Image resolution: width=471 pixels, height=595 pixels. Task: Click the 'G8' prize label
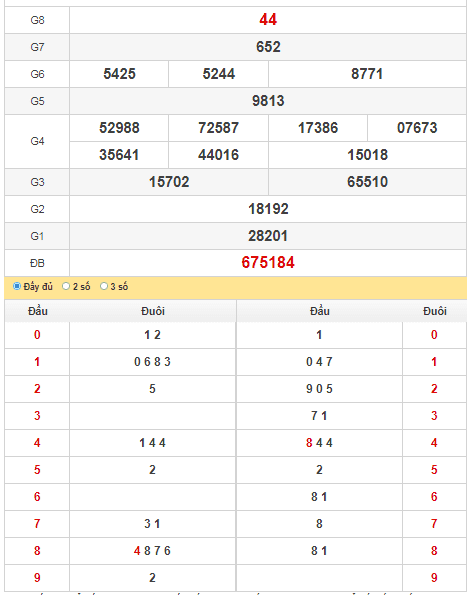pyautogui.click(x=37, y=20)
